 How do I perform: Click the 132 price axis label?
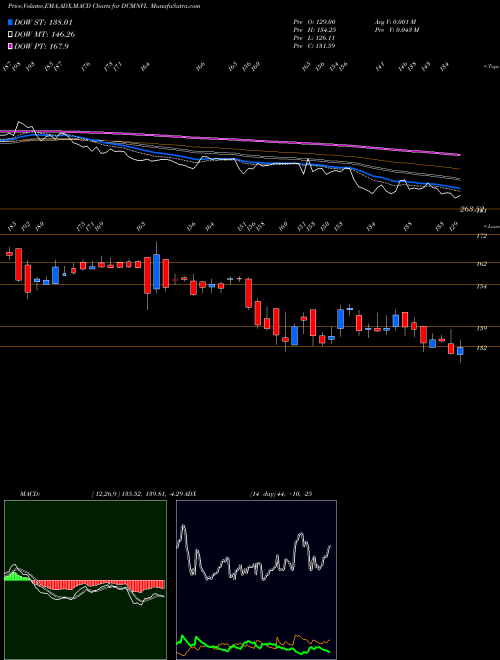[482, 348]
